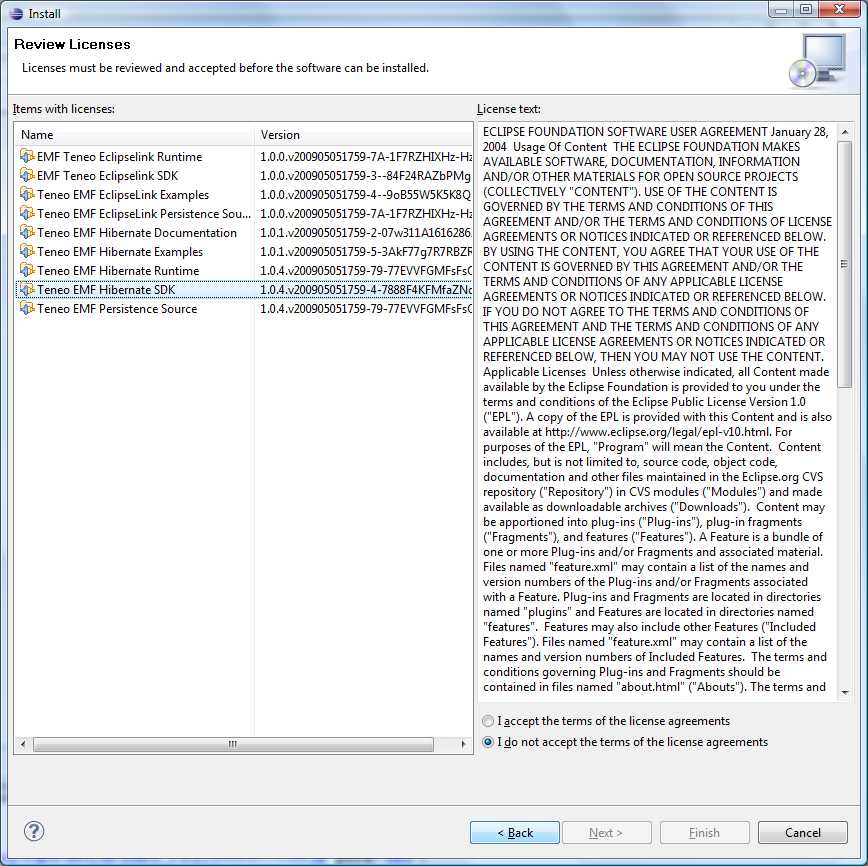The height and width of the screenshot is (866, 868).
Task: Click the Finish button
Action: (x=704, y=832)
